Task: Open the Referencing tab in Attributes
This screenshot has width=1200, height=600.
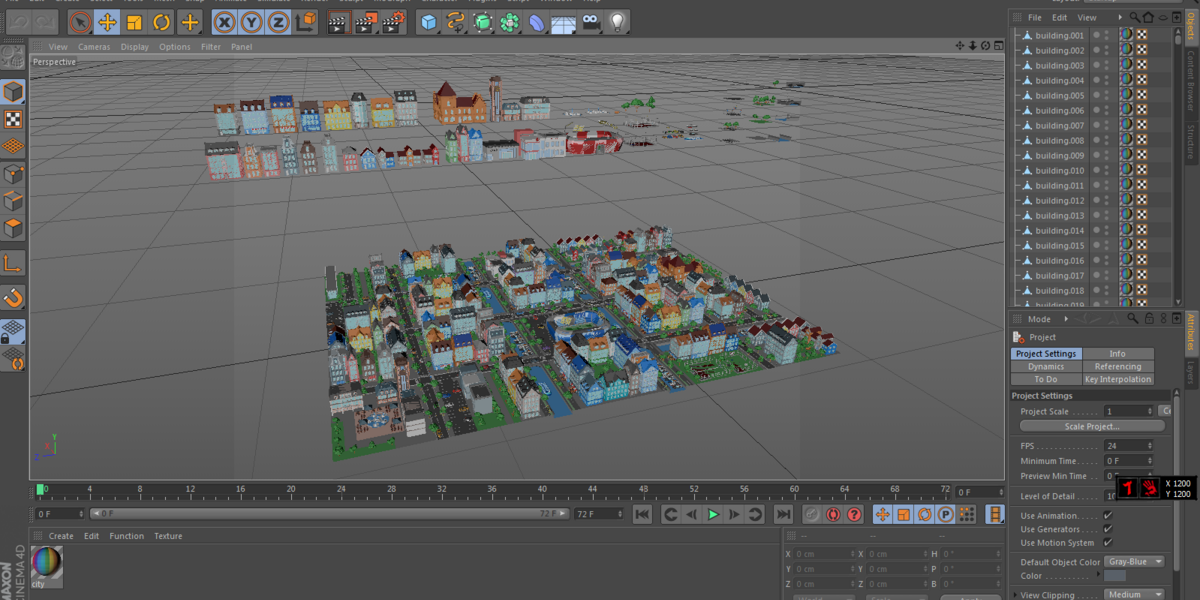Action: [x=1117, y=367]
